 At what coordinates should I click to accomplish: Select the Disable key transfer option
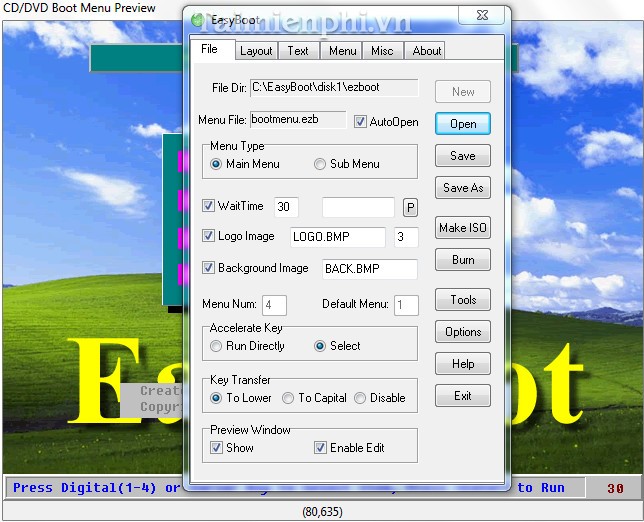(360, 398)
